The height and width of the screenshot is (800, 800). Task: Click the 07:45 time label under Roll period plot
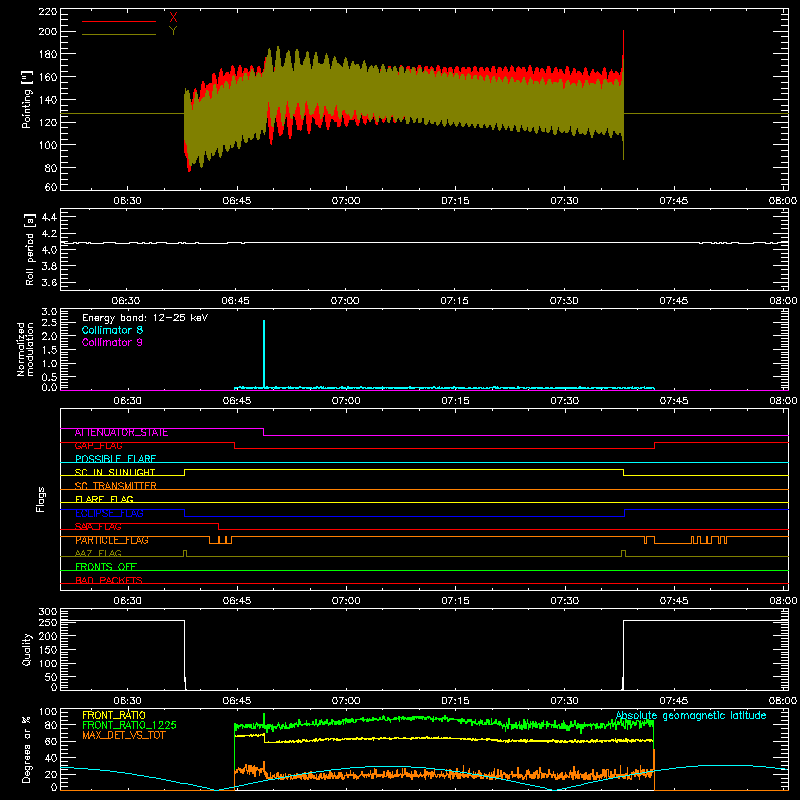(673, 301)
